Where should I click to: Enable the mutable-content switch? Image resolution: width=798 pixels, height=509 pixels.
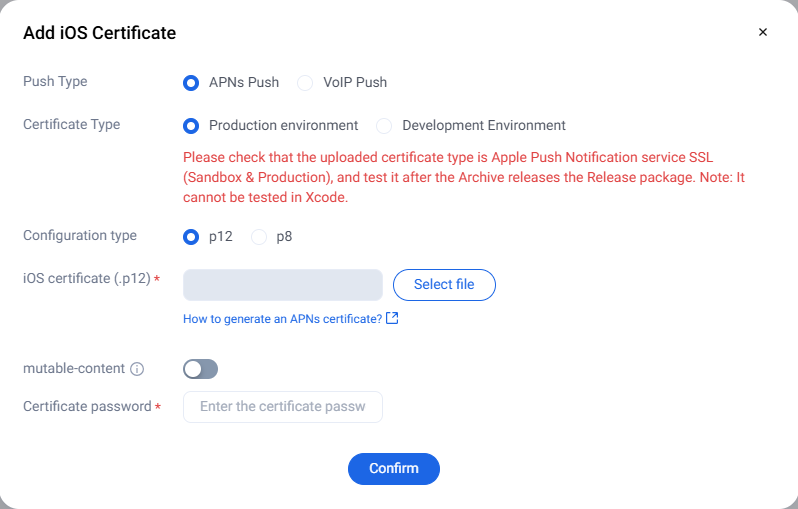pyautogui.click(x=200, y=369)
